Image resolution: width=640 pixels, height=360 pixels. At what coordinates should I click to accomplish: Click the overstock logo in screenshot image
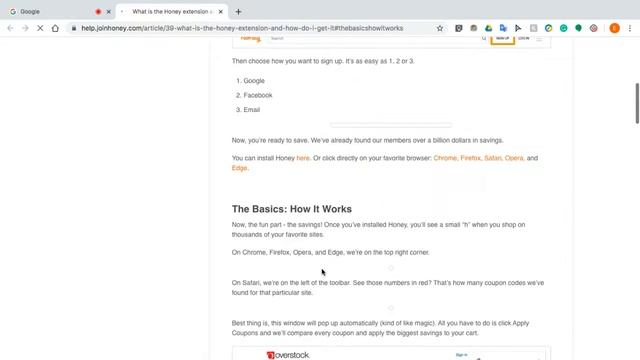point(288,355)
